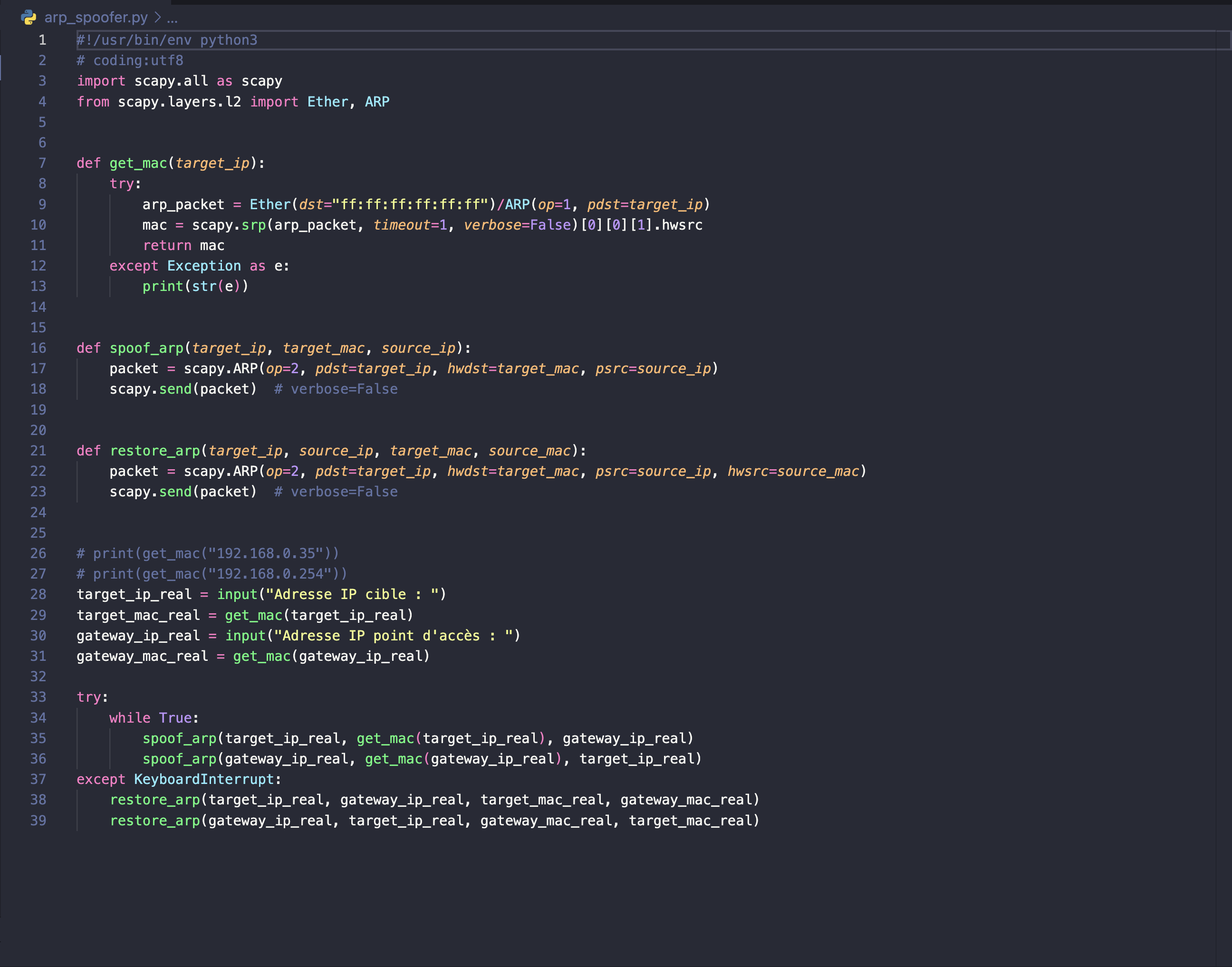Image resolution: width=1232 pixels, height=967 pixels.
Task: Click the breadcrumb chevron separator
Action: 157,18
